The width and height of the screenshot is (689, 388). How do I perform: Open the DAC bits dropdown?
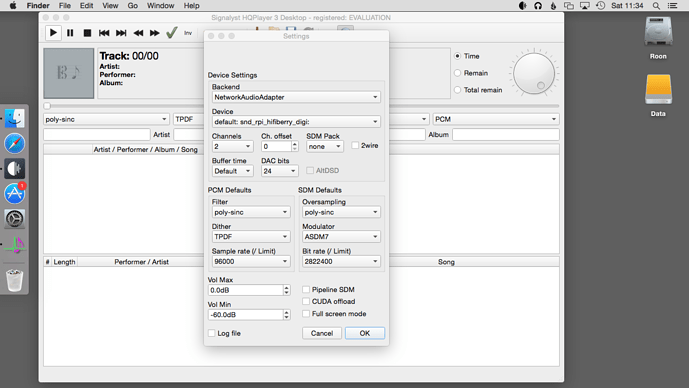click(x=279, y=171)
